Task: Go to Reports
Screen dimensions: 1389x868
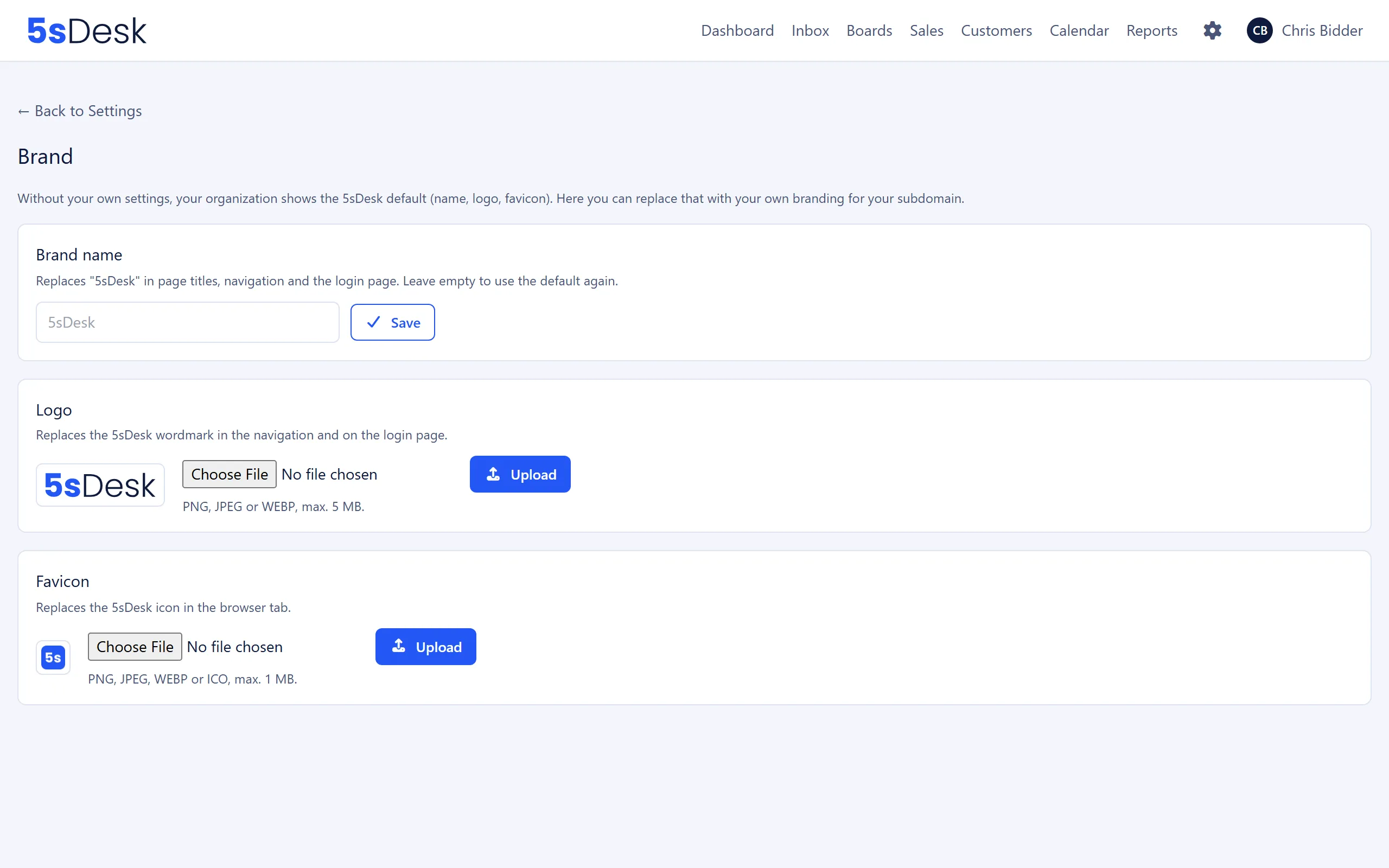Action: [x=1151, y=30]
